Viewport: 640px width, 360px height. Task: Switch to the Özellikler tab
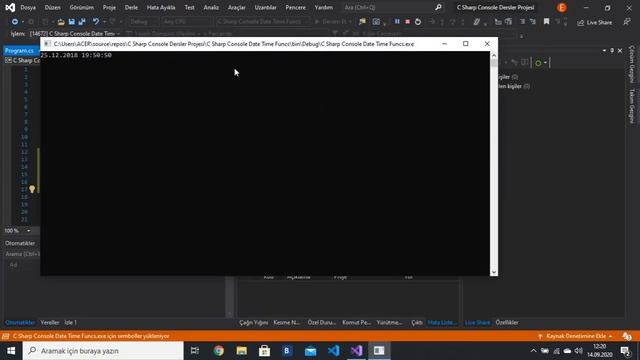pyautogui.click(x=507, y=322)
